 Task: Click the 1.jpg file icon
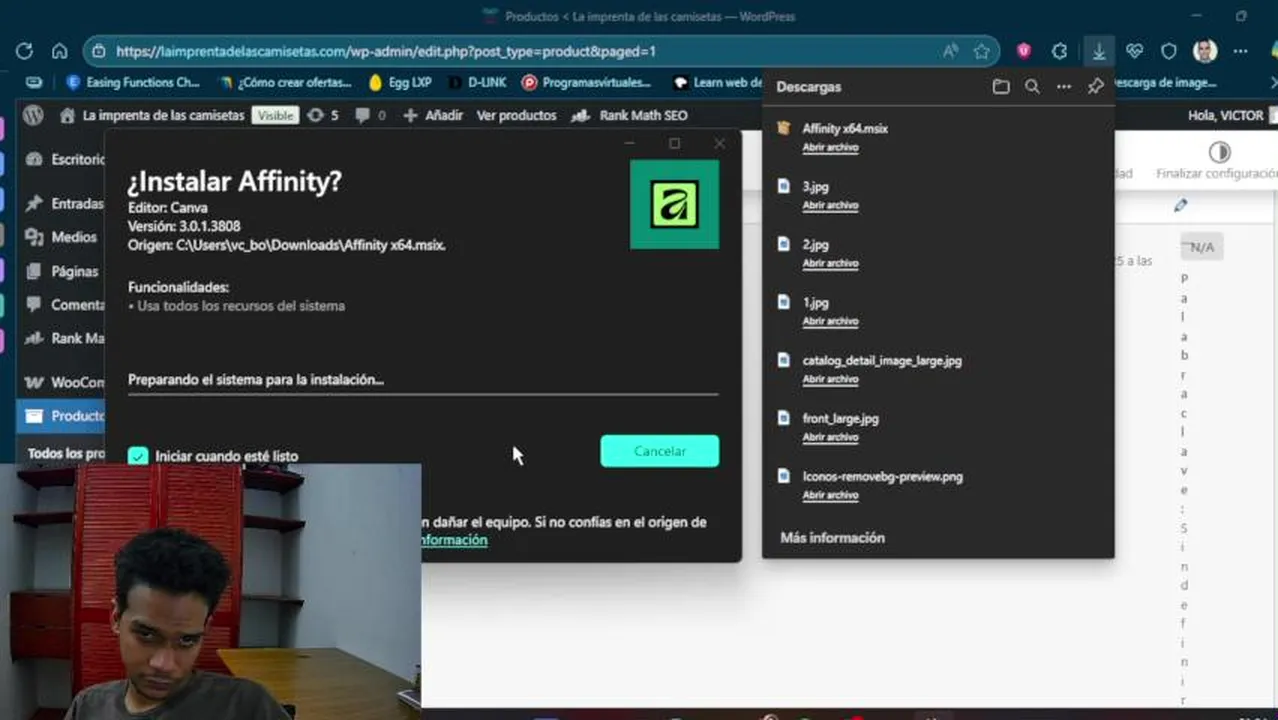click(784, 302)
